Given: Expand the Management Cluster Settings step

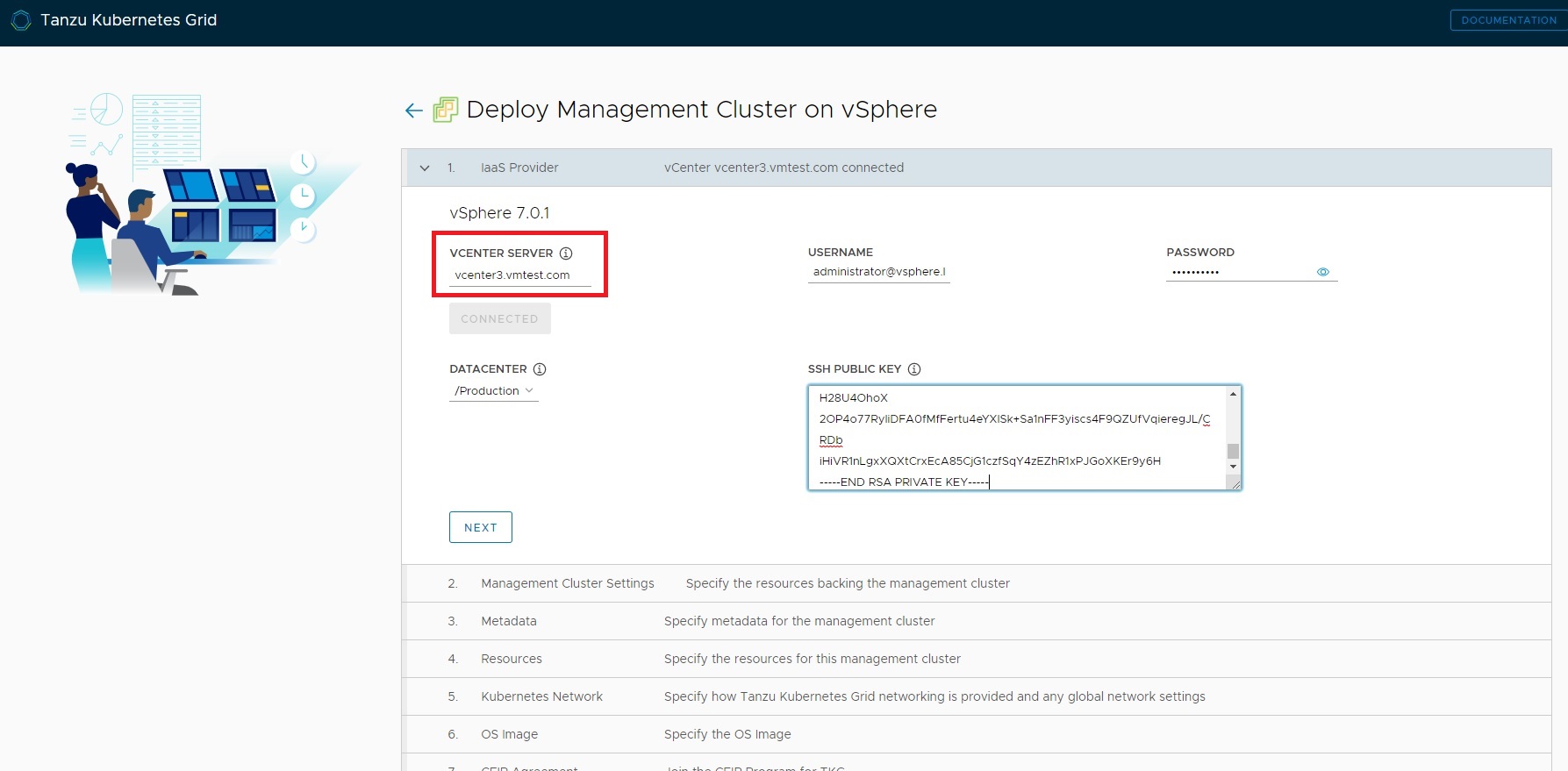Looking at the screenshot, I should point(977,583).
